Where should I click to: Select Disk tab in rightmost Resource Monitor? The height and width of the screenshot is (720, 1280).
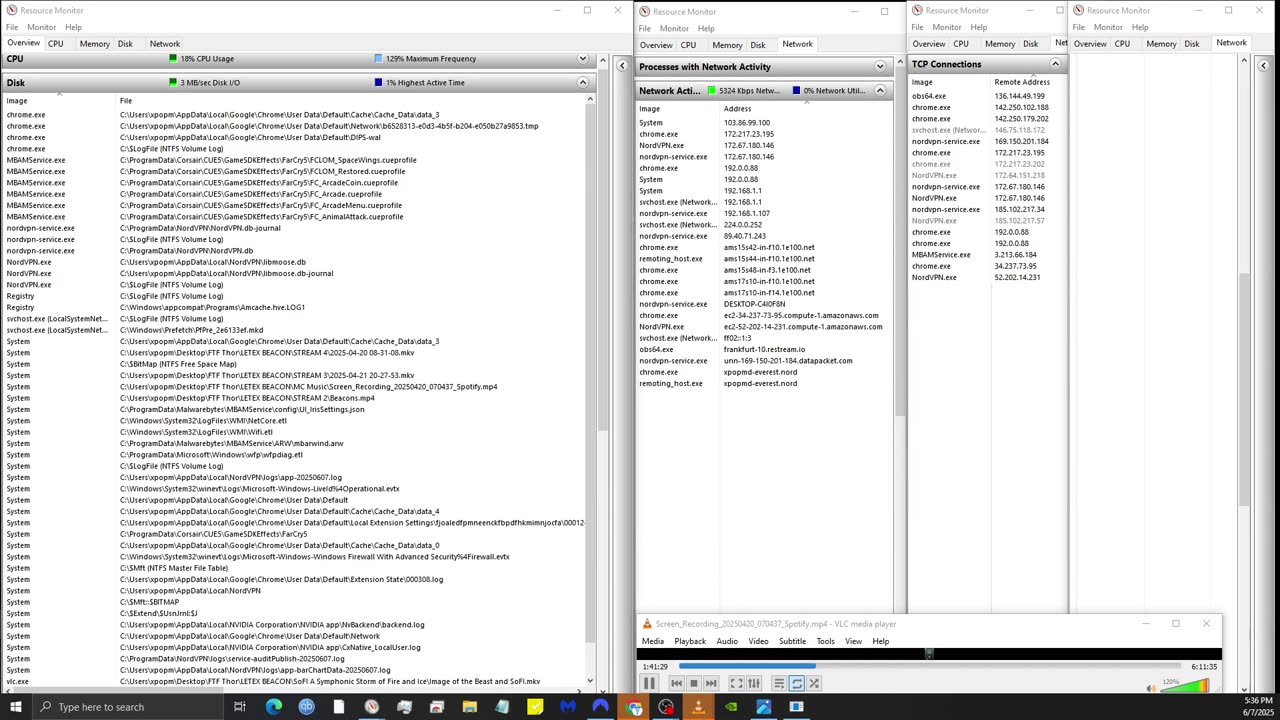(x=1192, y=44)
